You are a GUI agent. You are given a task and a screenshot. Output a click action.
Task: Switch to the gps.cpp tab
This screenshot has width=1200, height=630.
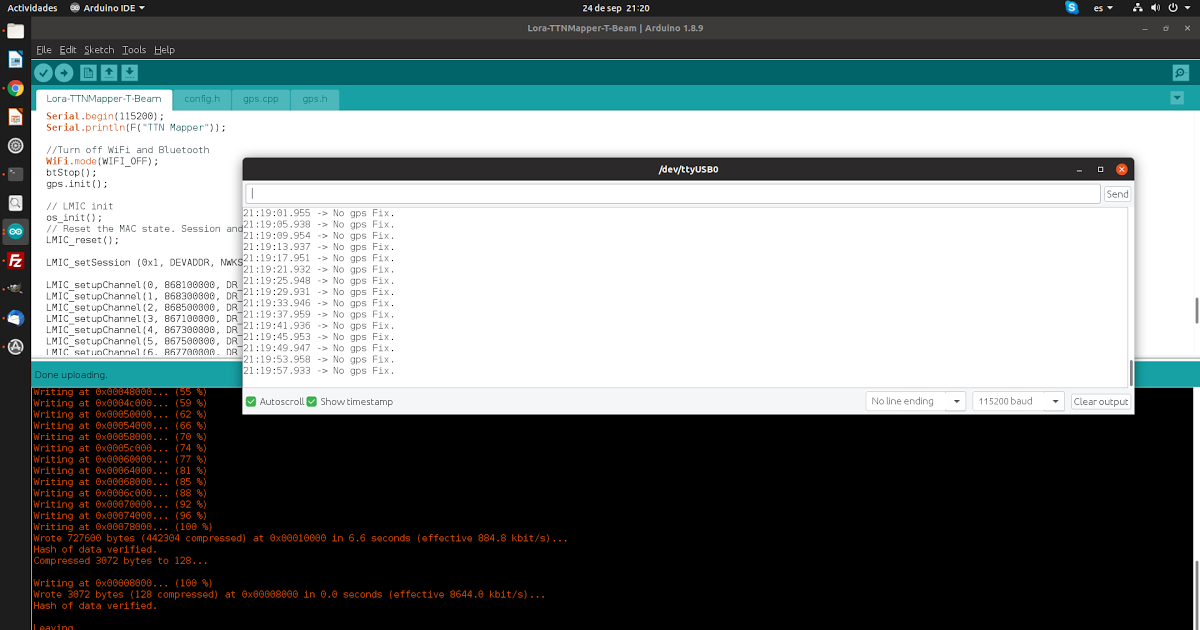261,99
